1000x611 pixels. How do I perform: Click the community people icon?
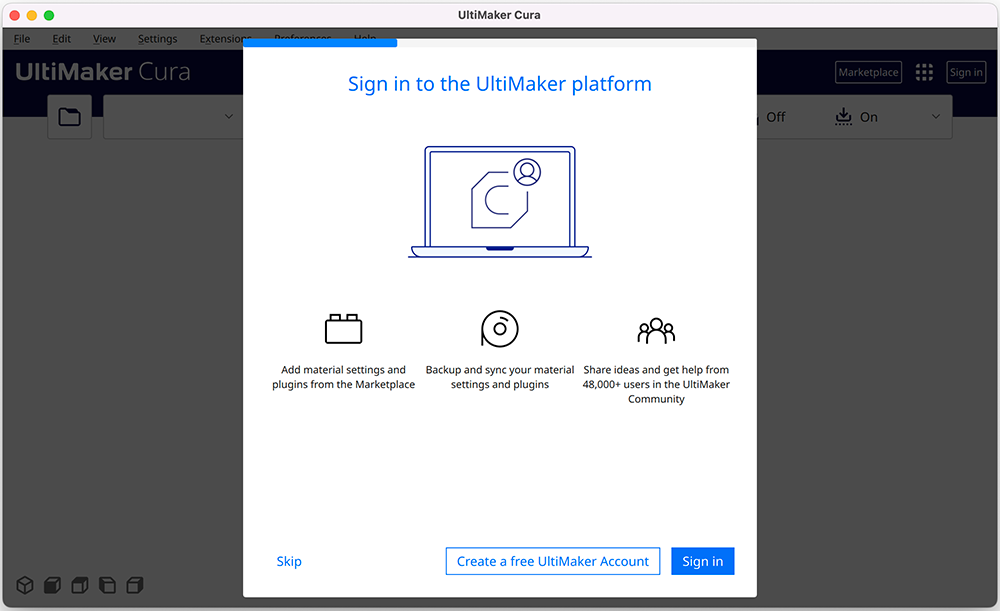tap(656, 330)
